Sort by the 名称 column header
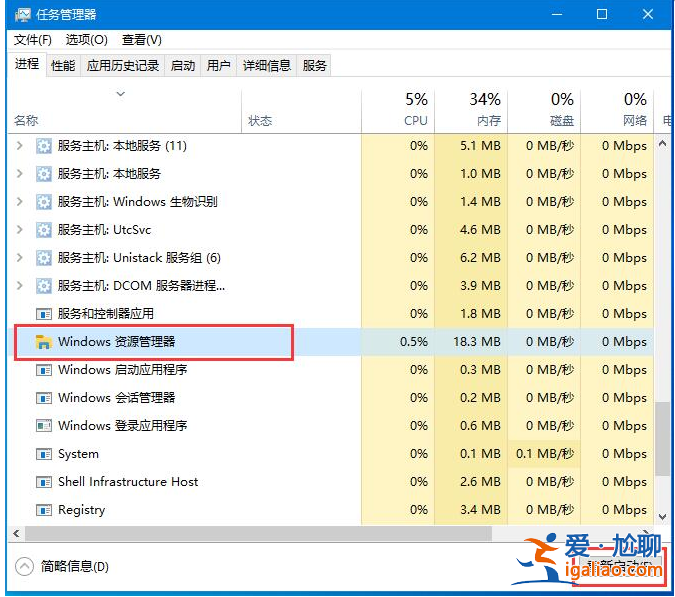This screenshot has width=675, height=597. 125,111
